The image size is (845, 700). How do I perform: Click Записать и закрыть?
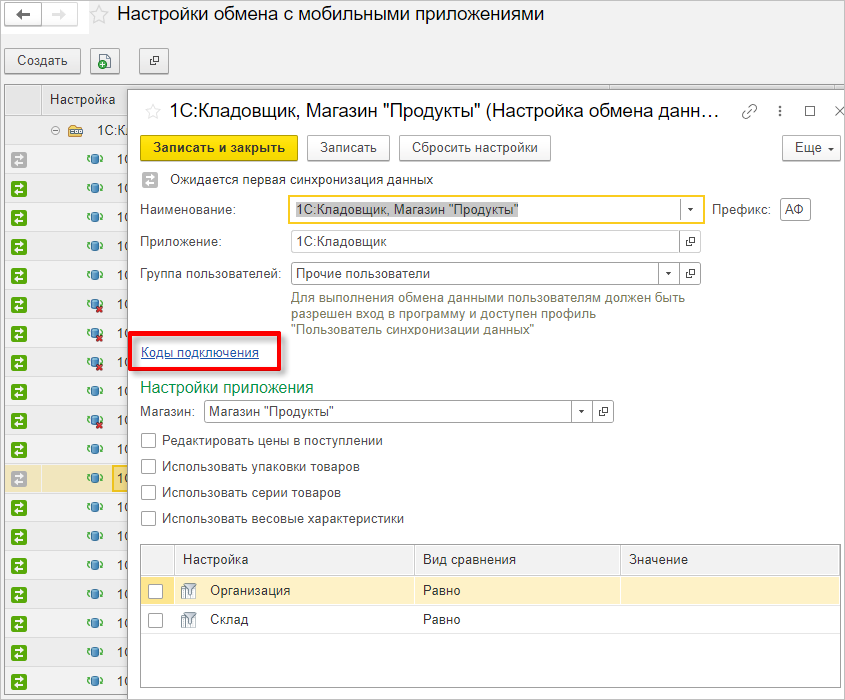[x=219, y=148]
